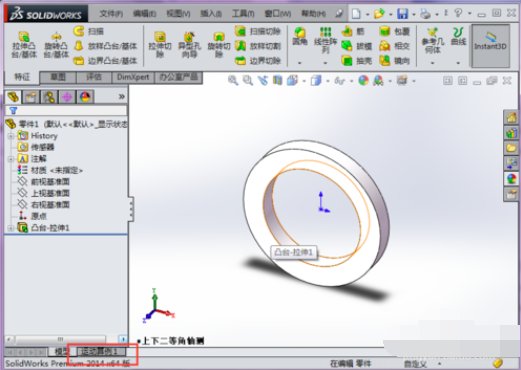Click the Lofted Cut (放样切割) tool
The height and width of the screenshot is (370, 521).
point(257,46)
